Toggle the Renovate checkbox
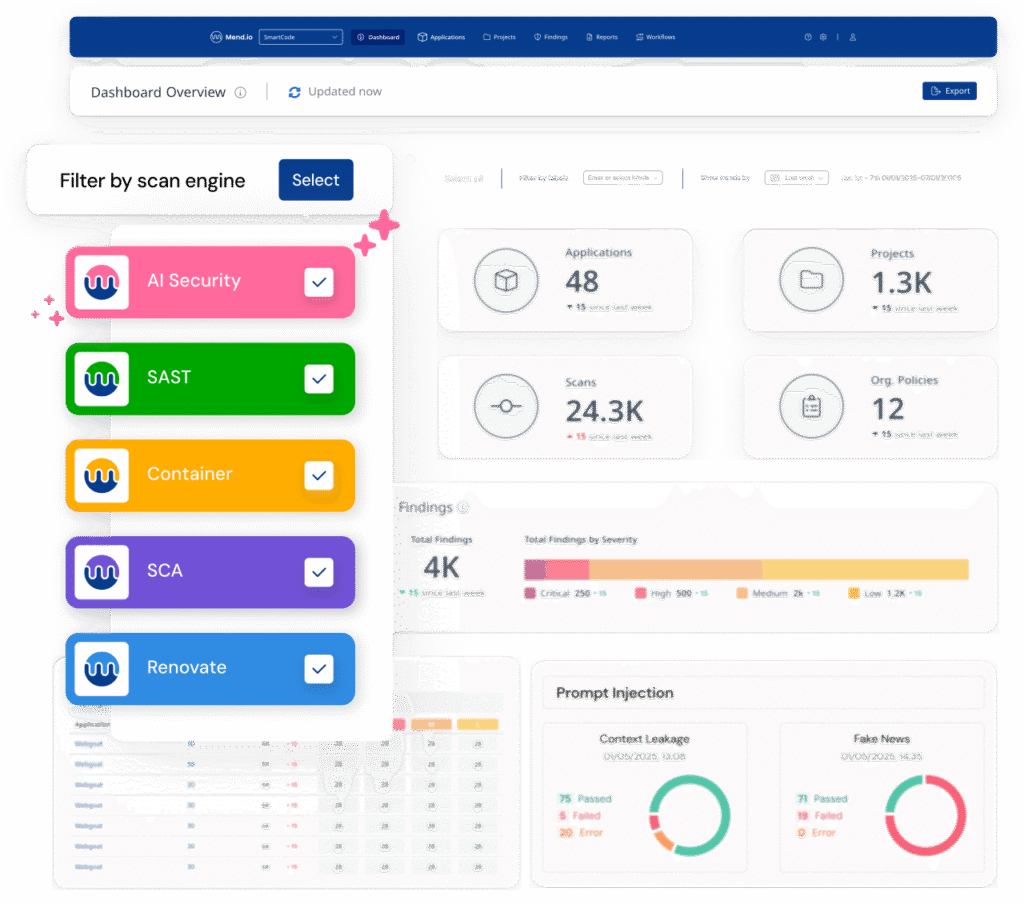 (x=319, y=668)
